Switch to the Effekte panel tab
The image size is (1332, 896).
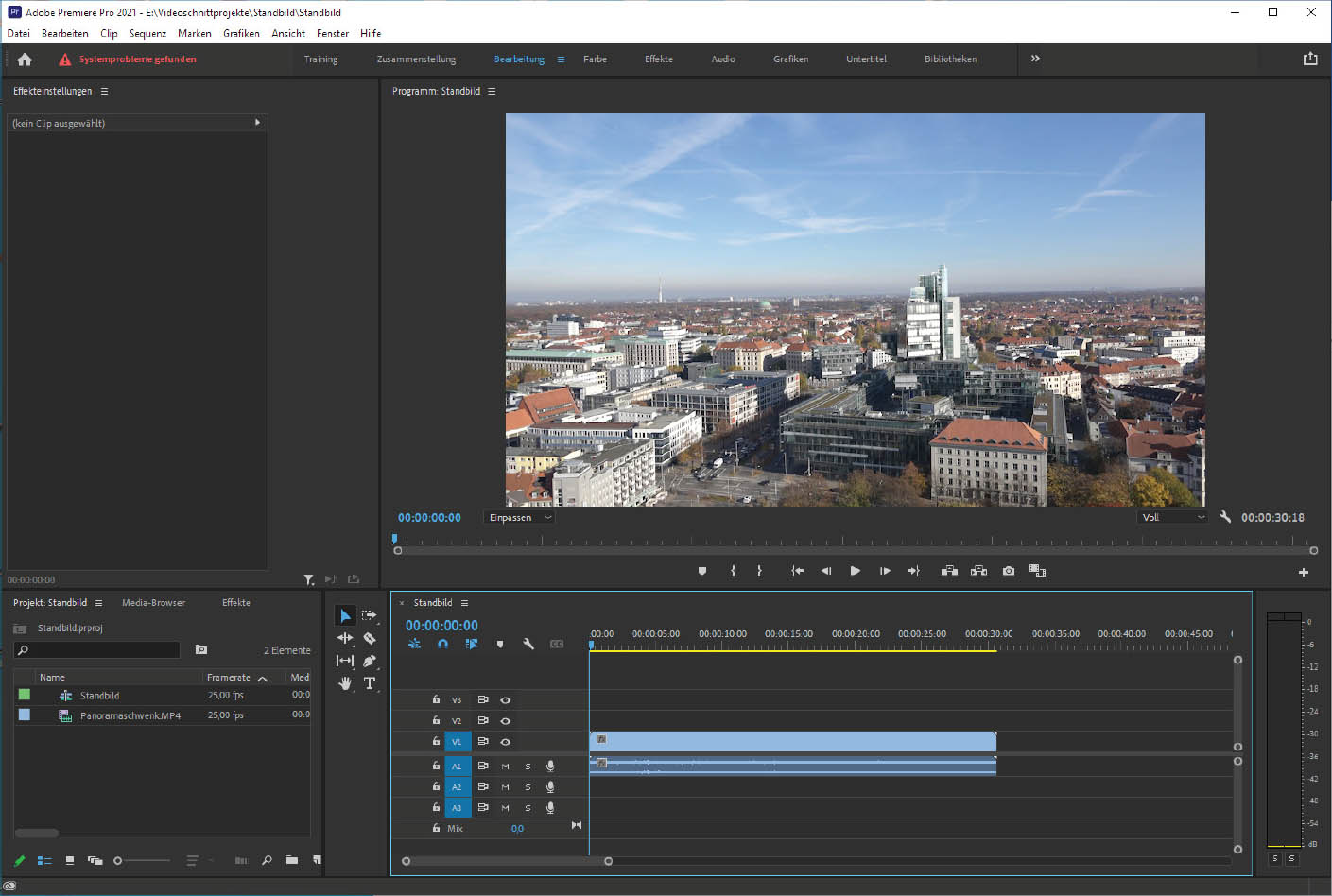[x=236, y=603]
